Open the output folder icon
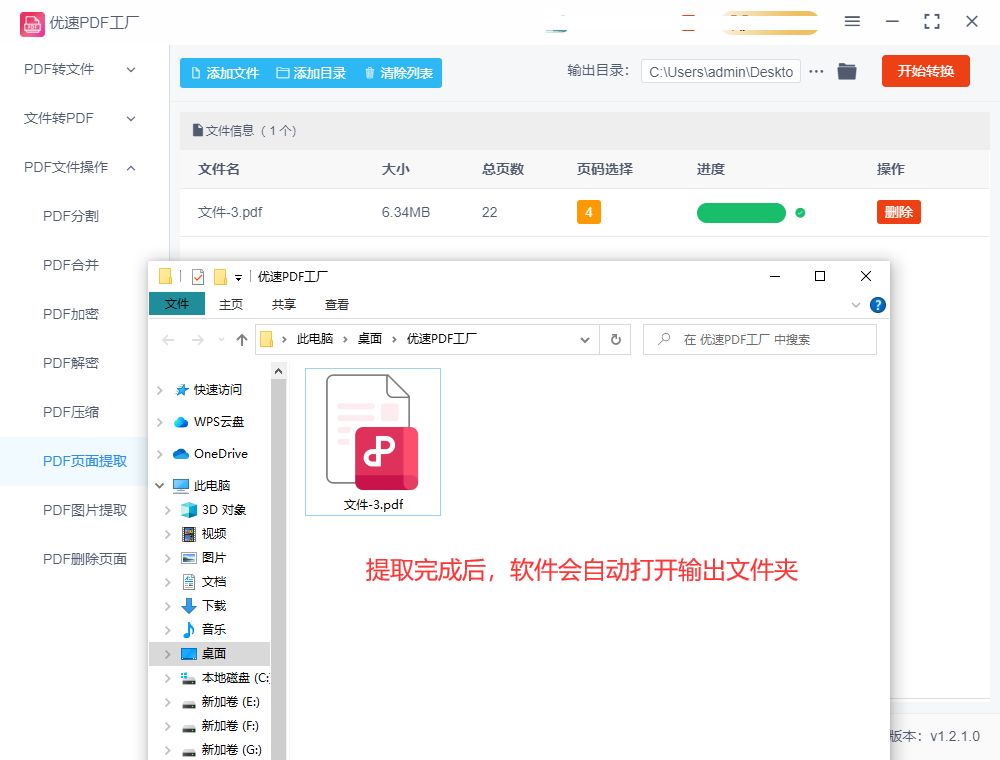 847,71
